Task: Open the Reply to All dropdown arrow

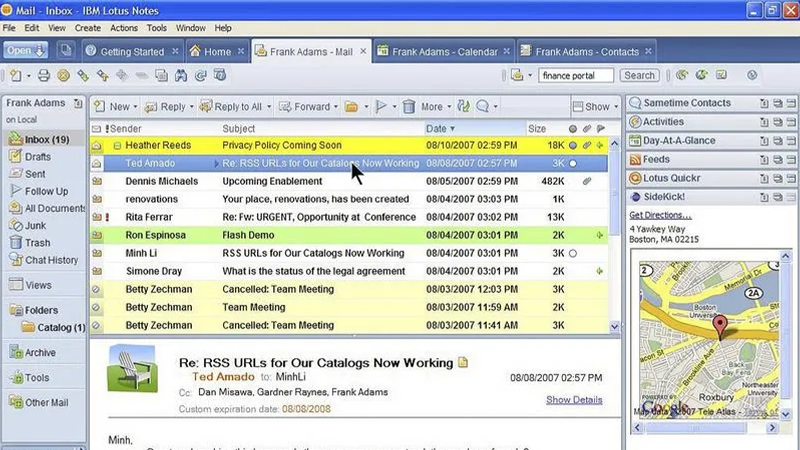Action: [269, 107]
